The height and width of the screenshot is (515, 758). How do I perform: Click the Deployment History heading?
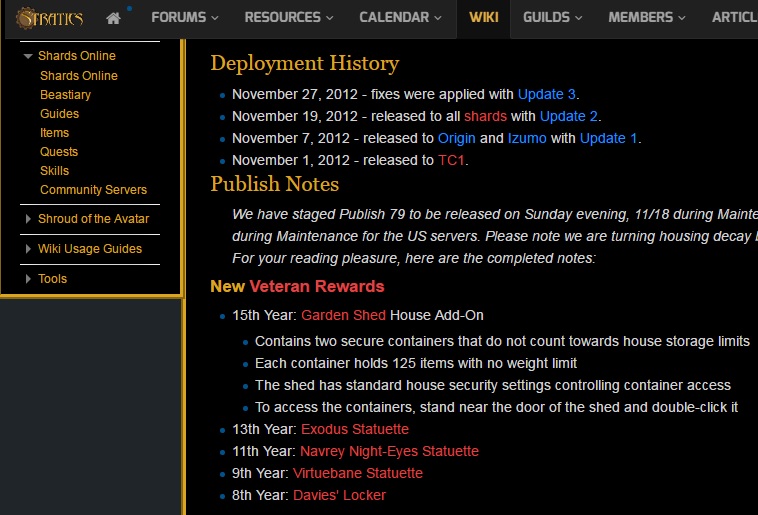coord(305,63)
